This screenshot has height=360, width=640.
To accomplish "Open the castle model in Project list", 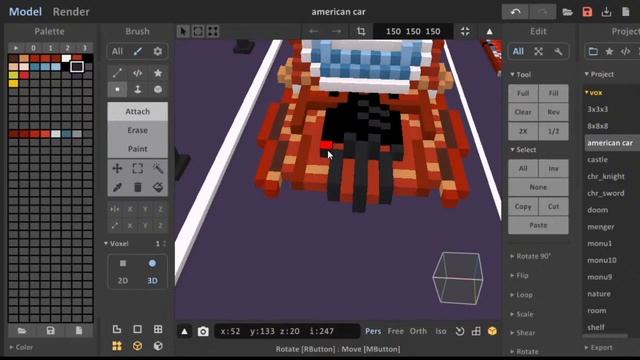I will click(x=598, y=160).
